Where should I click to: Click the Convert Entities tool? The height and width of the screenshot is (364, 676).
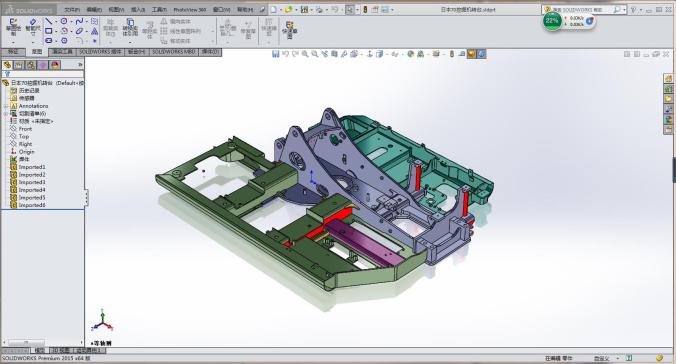coord(130,27)
